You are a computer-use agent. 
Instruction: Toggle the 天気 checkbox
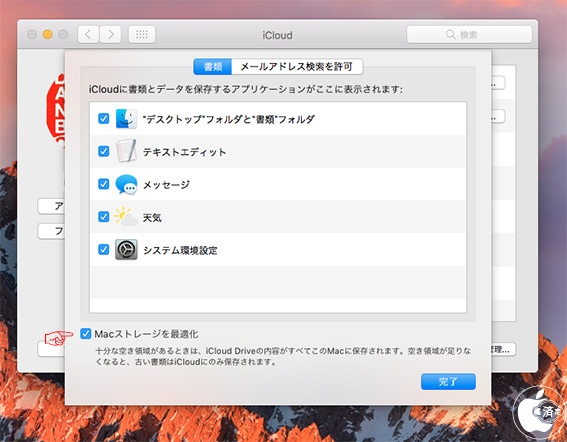[x=103, y=217]
